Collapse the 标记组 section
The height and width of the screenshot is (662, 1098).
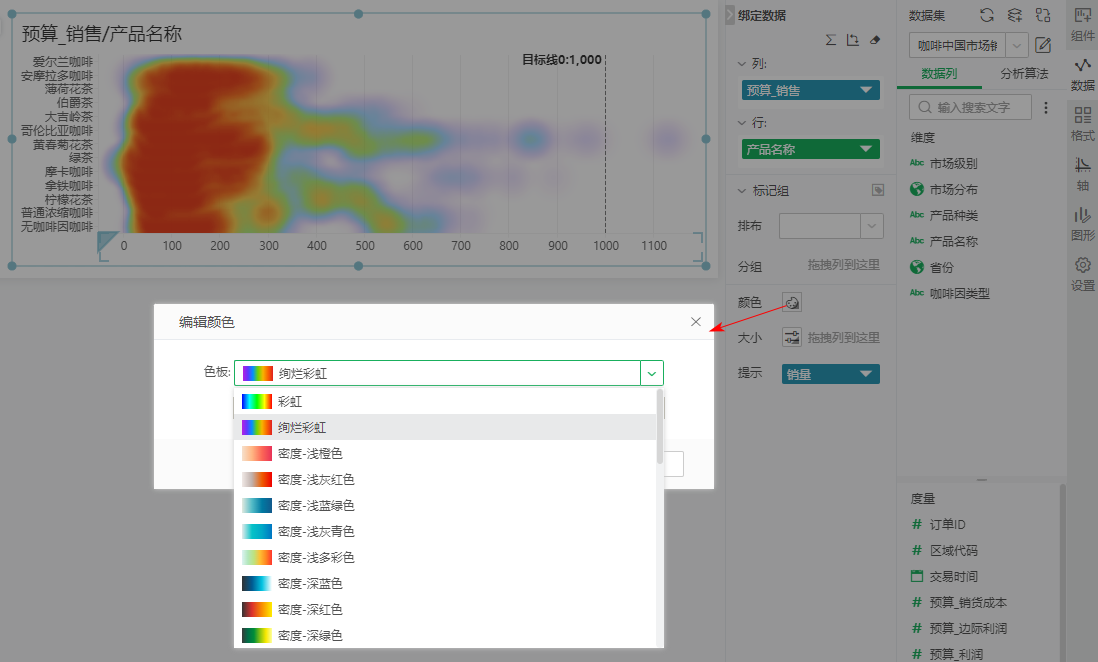click(x=741, y=190)
